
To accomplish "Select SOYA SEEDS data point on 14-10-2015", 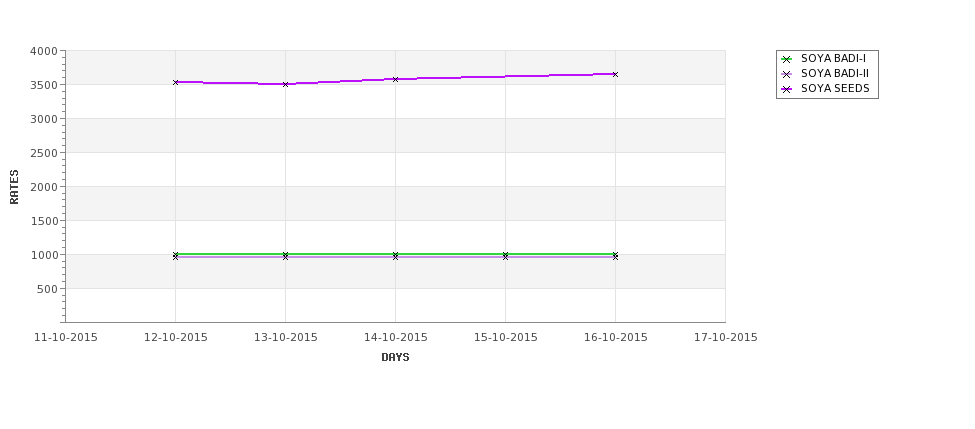I will point(396,79).
